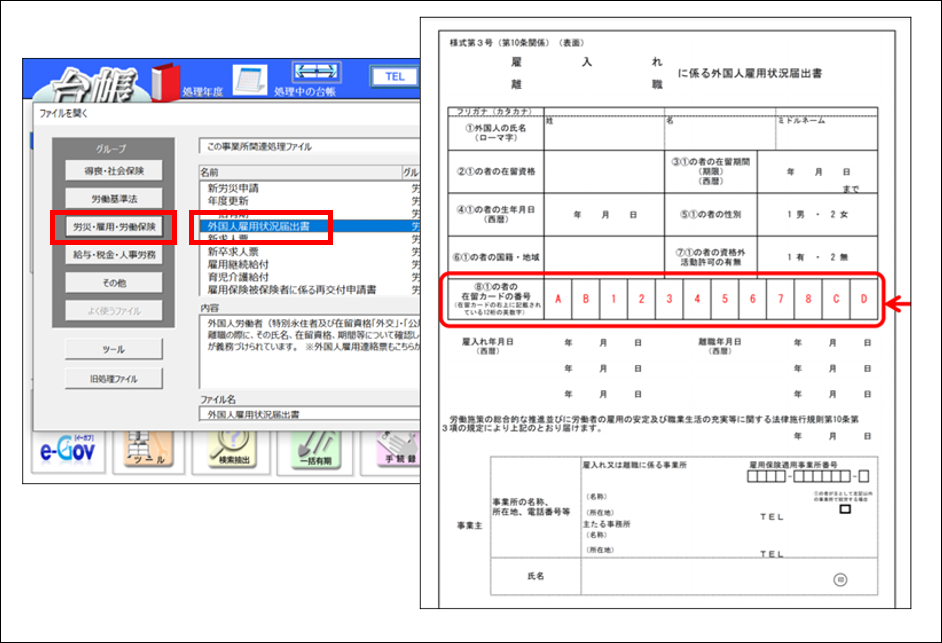Image resolution: width=942 pixels, height=643 pixels.
Task: Select the 得喪・社会保険 group button
Action: pos(114,171)
